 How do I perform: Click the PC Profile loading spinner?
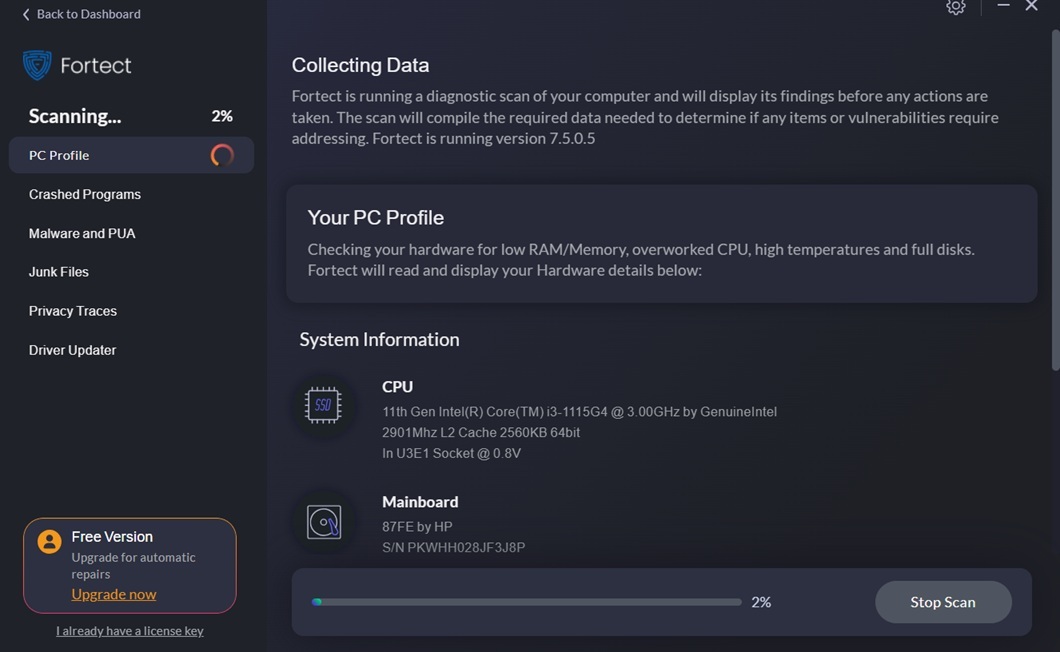222,155
